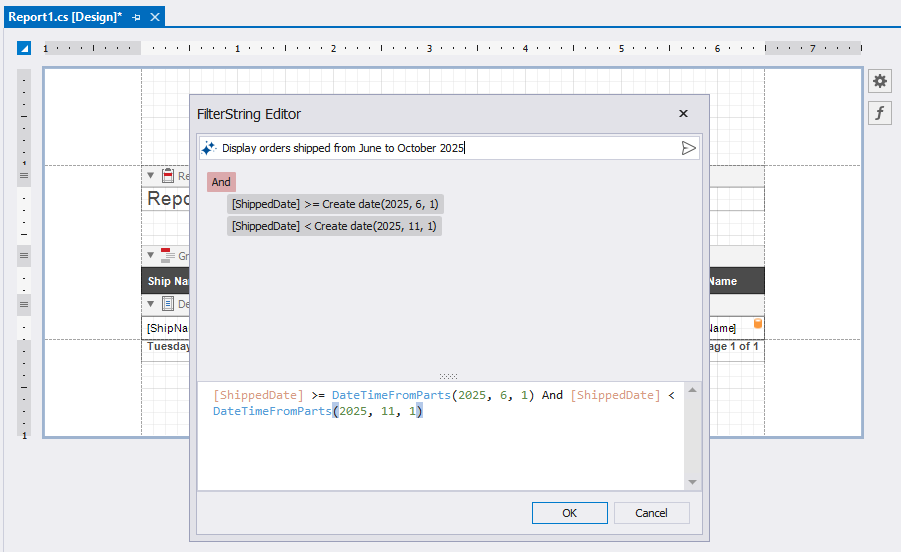Click the >= operator in first condition
This screenshot has height=552, width=901.
pos(312,204)
